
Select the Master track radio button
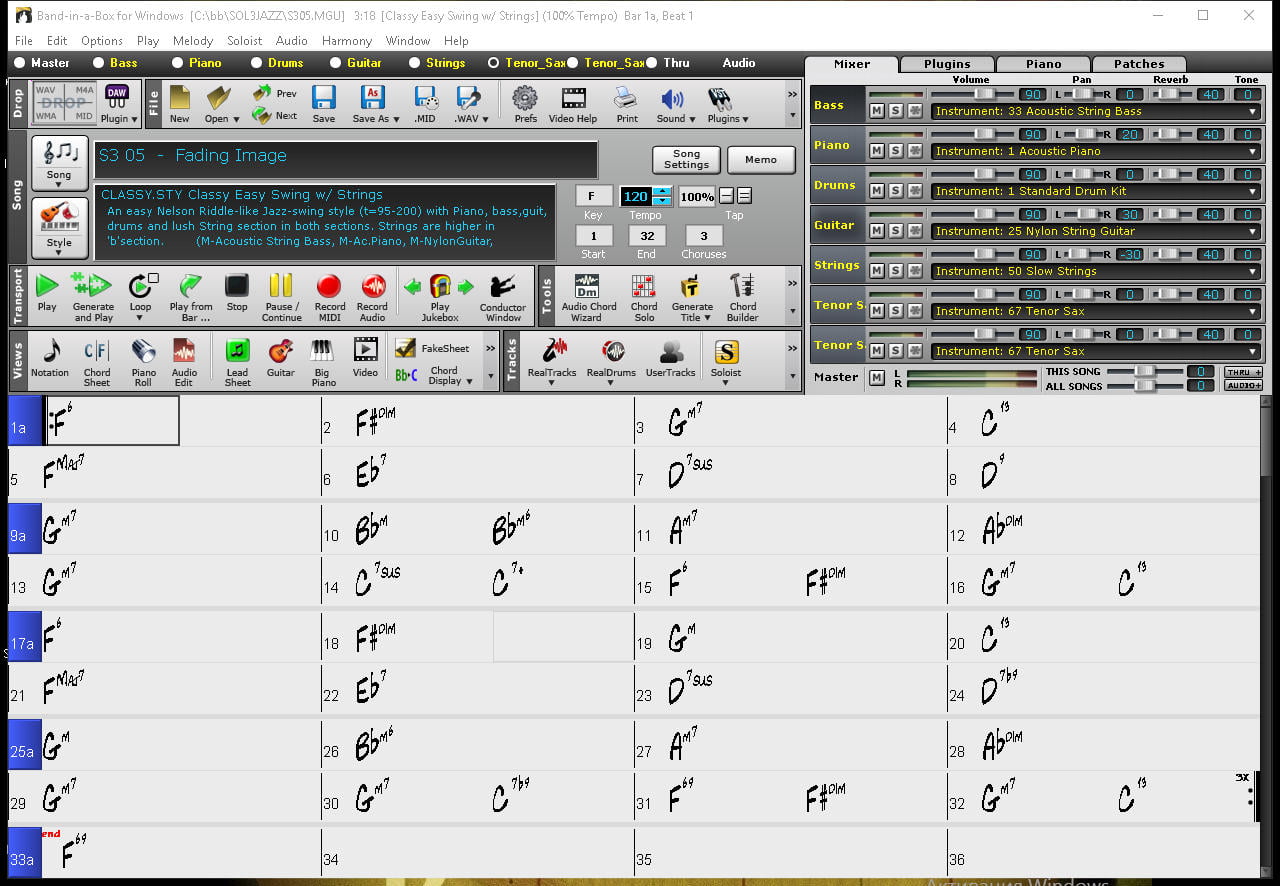click(x=19, y=63)
